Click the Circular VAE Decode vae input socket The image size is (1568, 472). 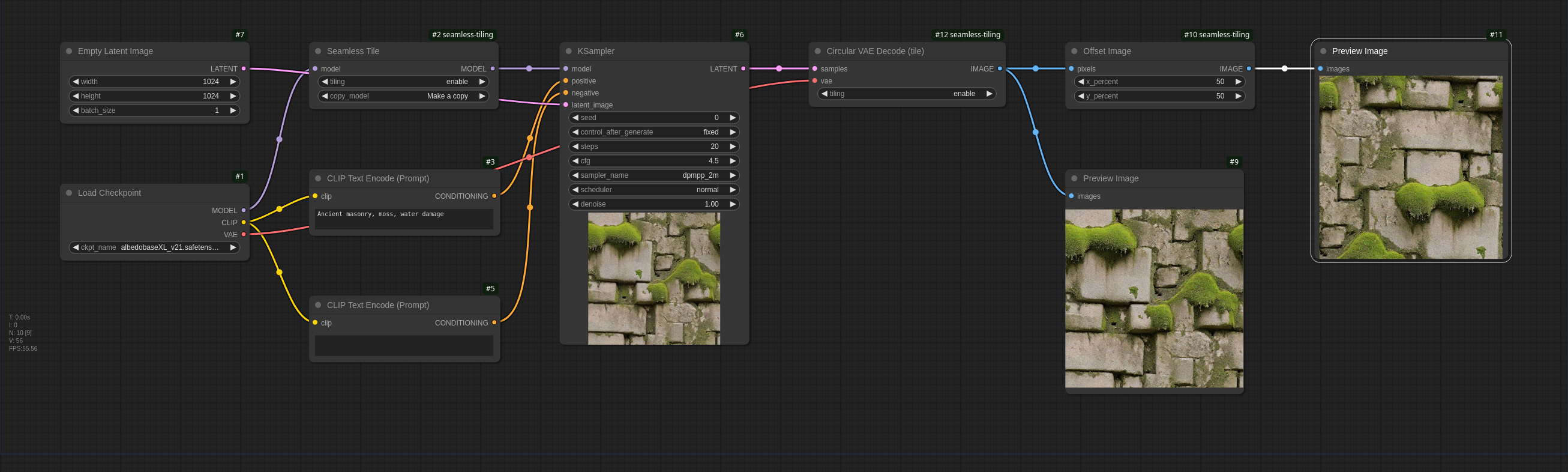tap(815, 81)
